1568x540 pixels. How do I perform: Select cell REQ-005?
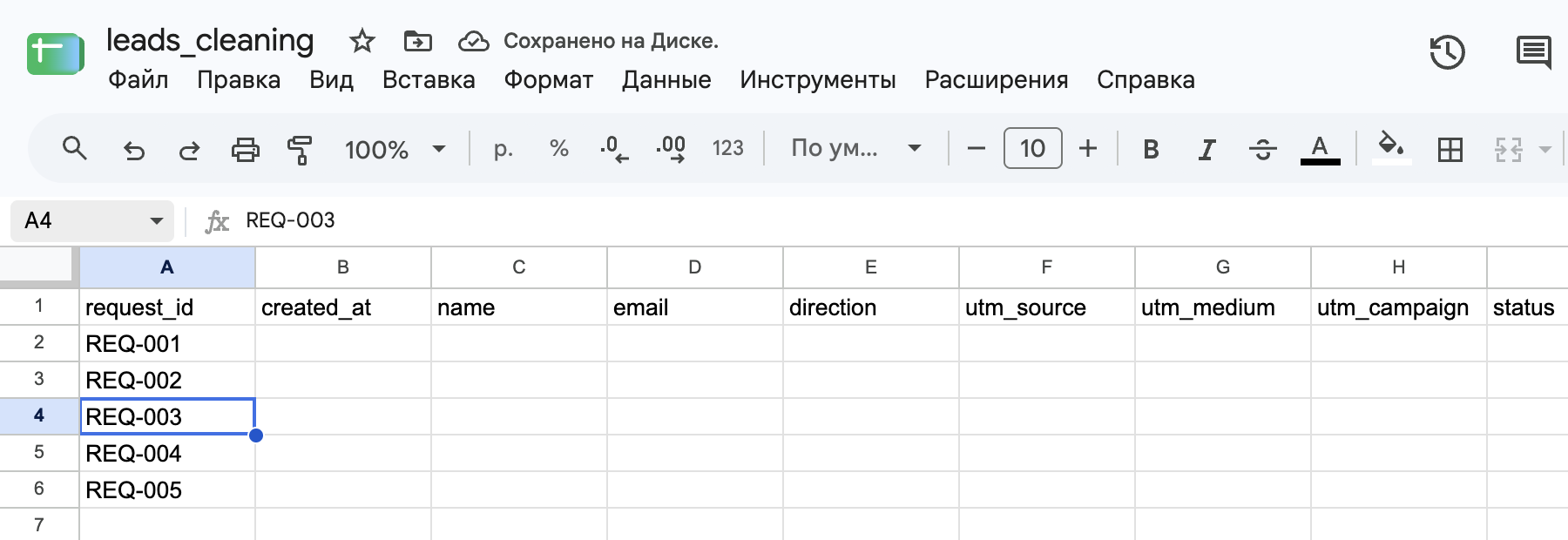(x=167, y=490)
